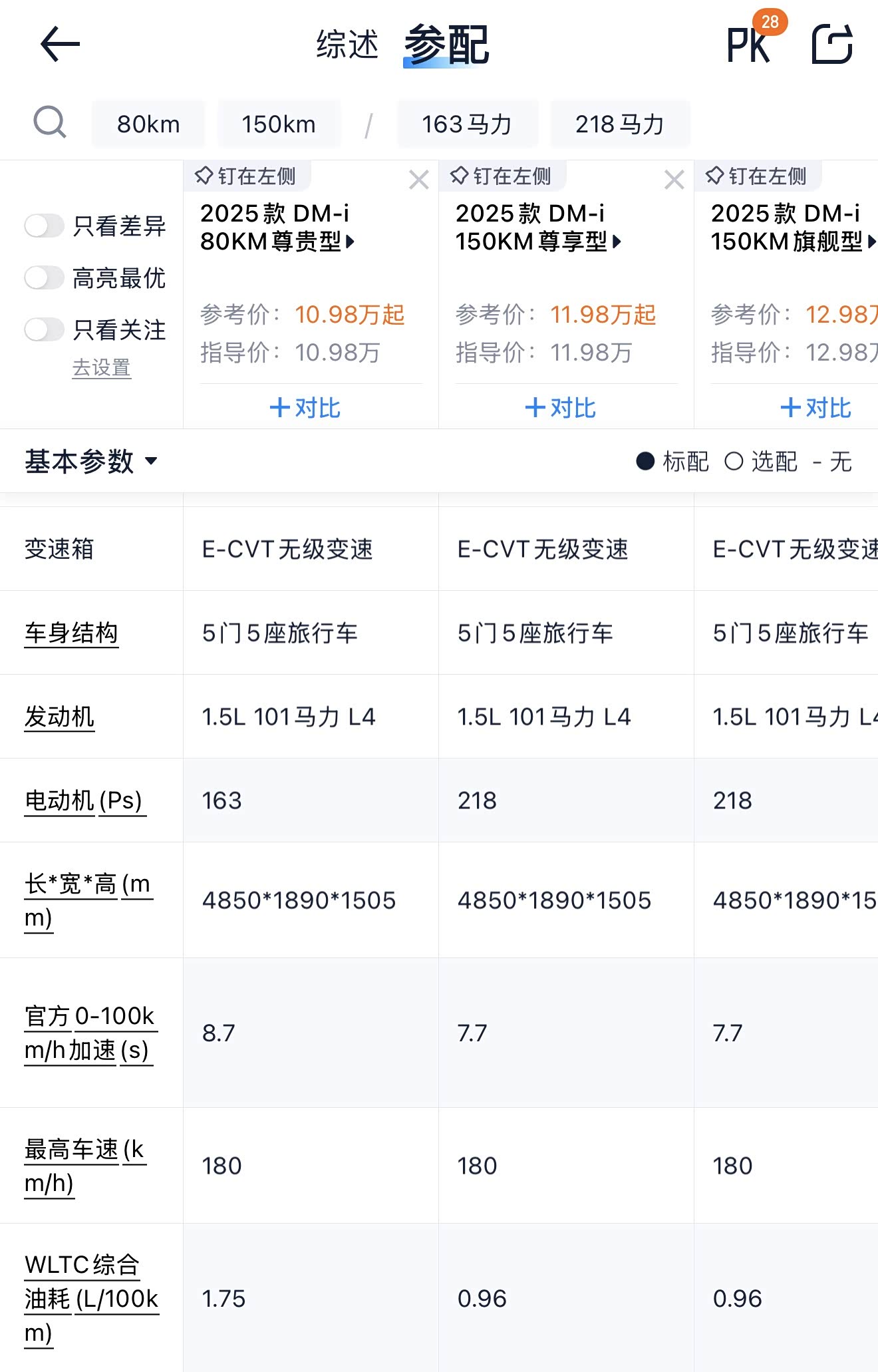Remove the 80KM 尊贵型 column
Image resolution: width=878 pixels, height=1372 pixels.
coord(418,180)
